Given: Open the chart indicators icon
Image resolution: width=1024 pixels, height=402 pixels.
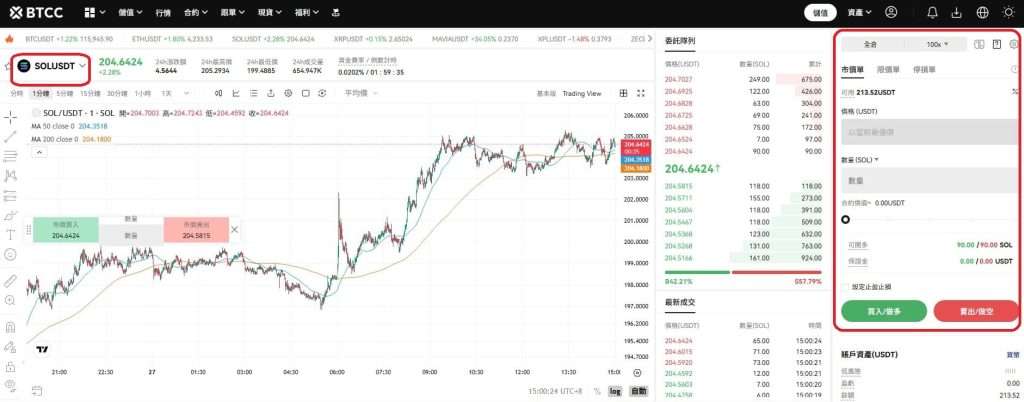Looking at the screenshot, I should [x=236, y=93].
